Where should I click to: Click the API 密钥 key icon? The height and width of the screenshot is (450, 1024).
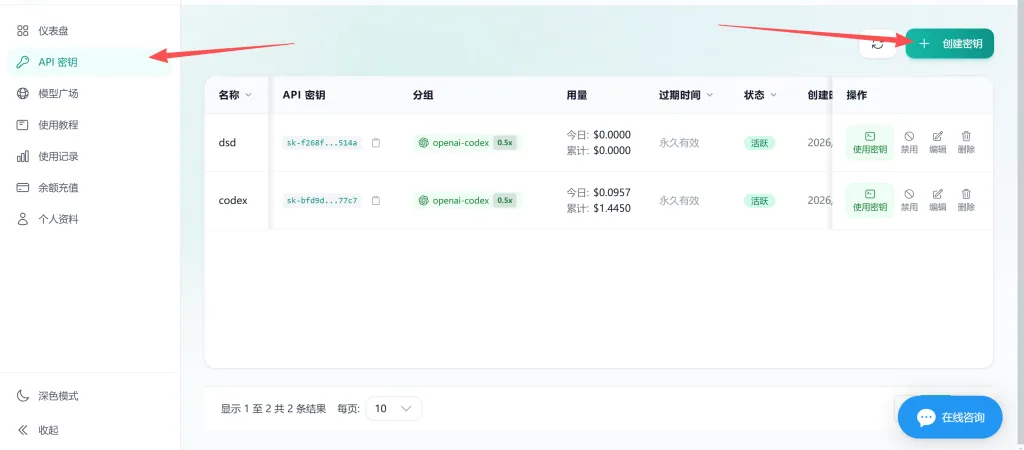pyautogui.click(x=23, y=62)
